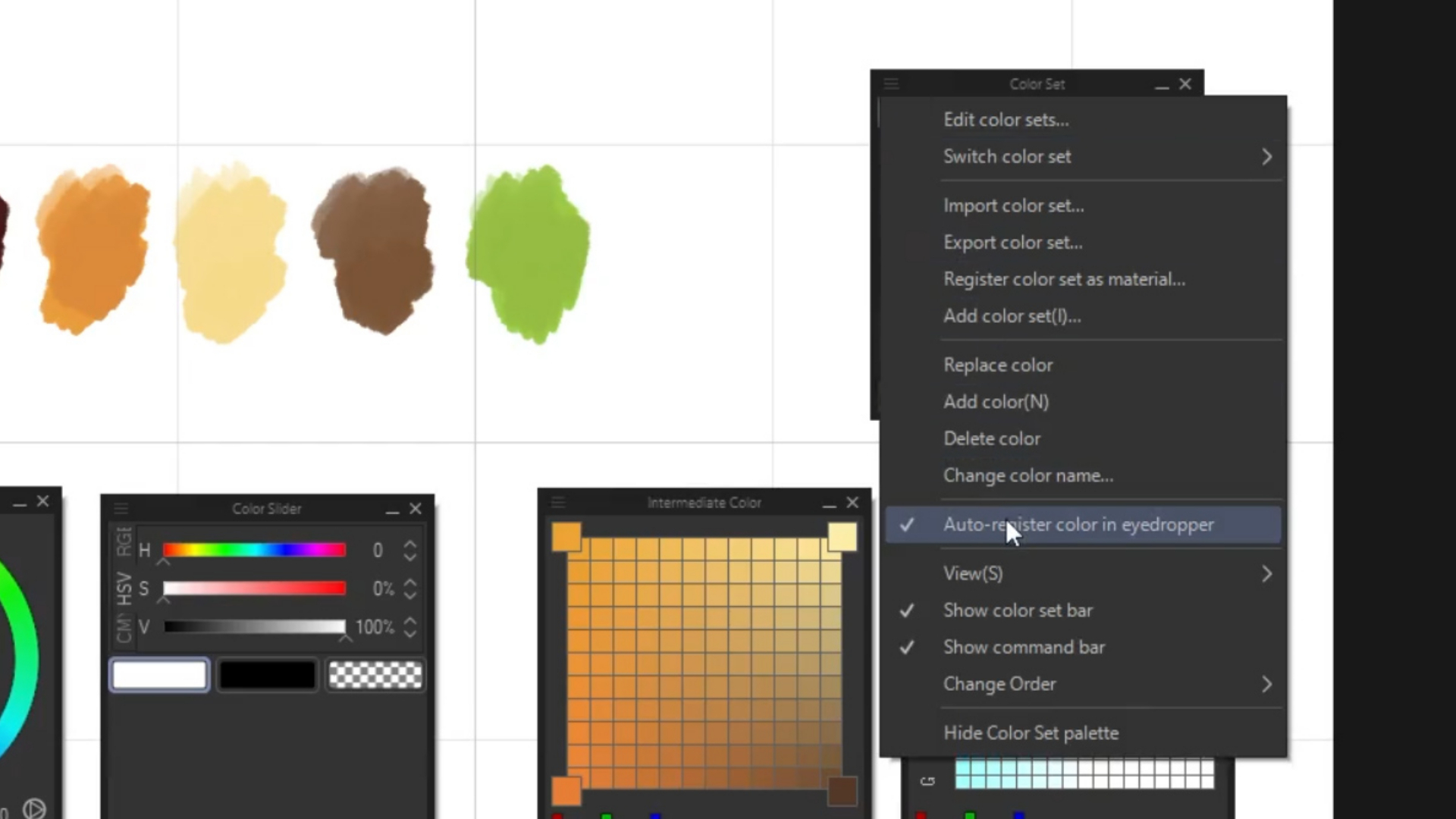This screenshot has width=1456, height=819.
Task: Pick the bottom-left orange corner color
Action: pos(566,791)
